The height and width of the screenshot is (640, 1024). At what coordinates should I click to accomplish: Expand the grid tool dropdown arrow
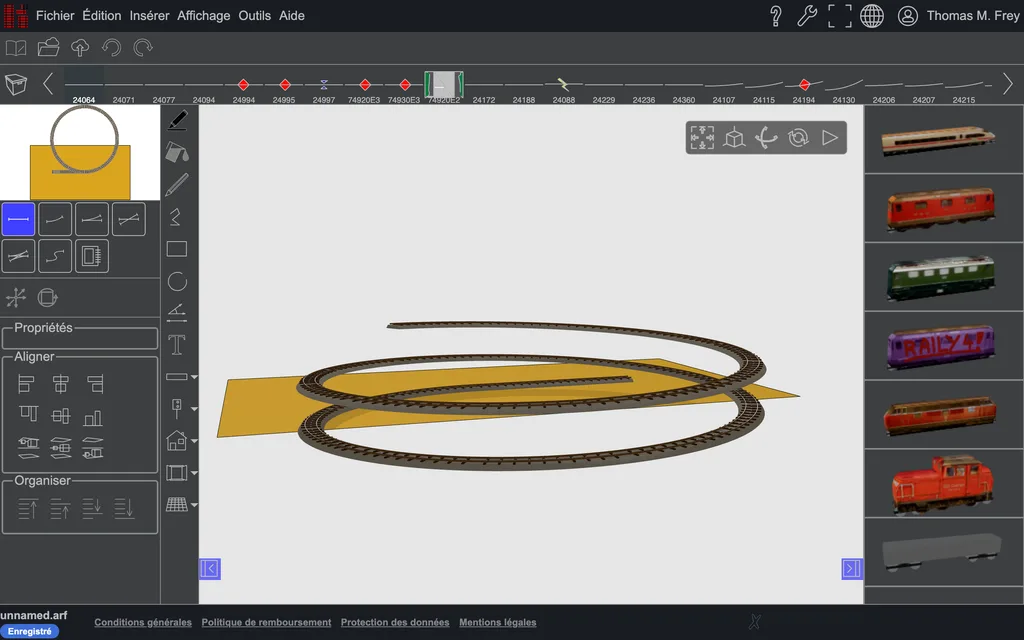pyautogui.click(x=194, y=505)
